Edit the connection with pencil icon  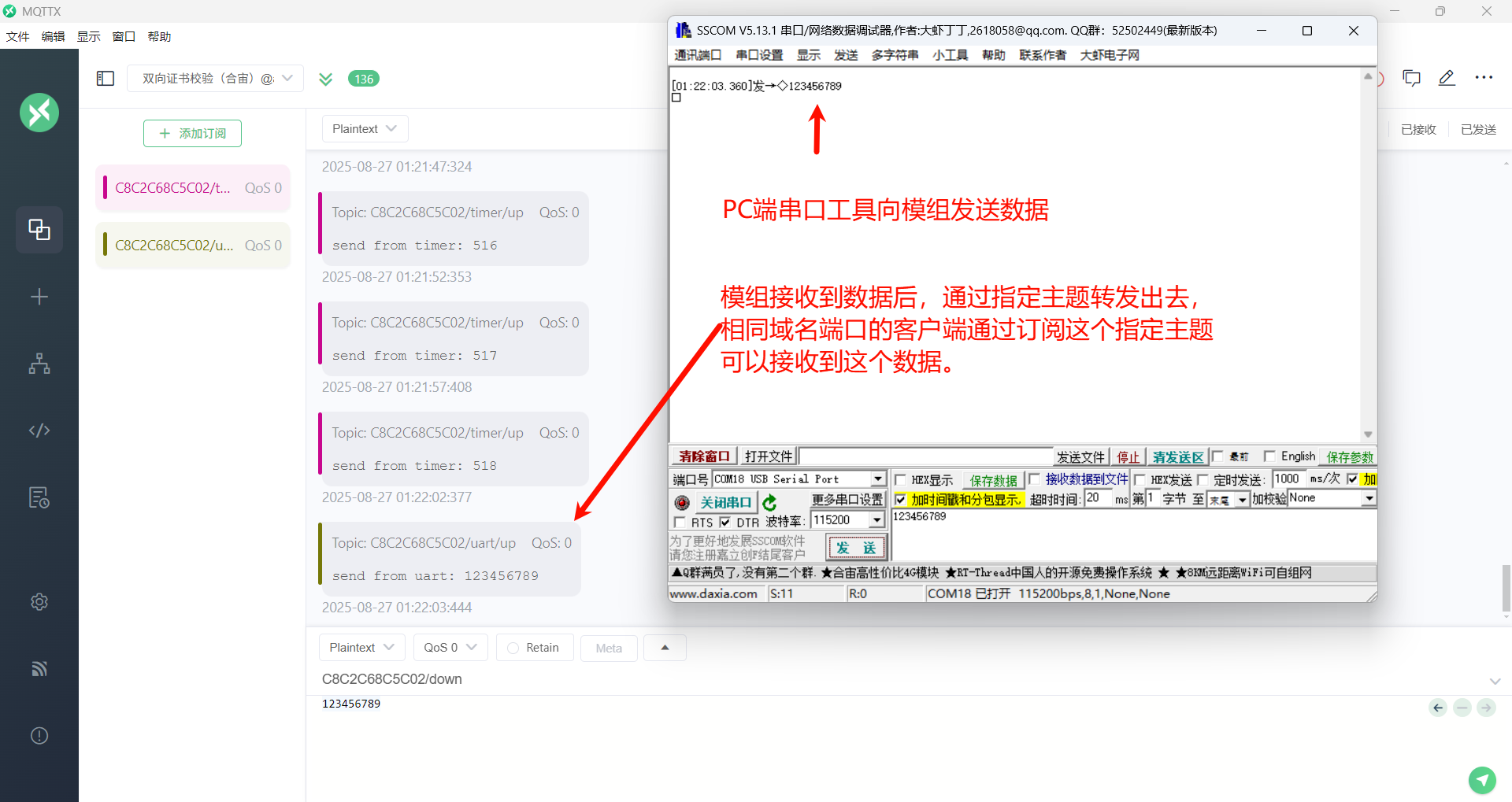coord(1447,78)
